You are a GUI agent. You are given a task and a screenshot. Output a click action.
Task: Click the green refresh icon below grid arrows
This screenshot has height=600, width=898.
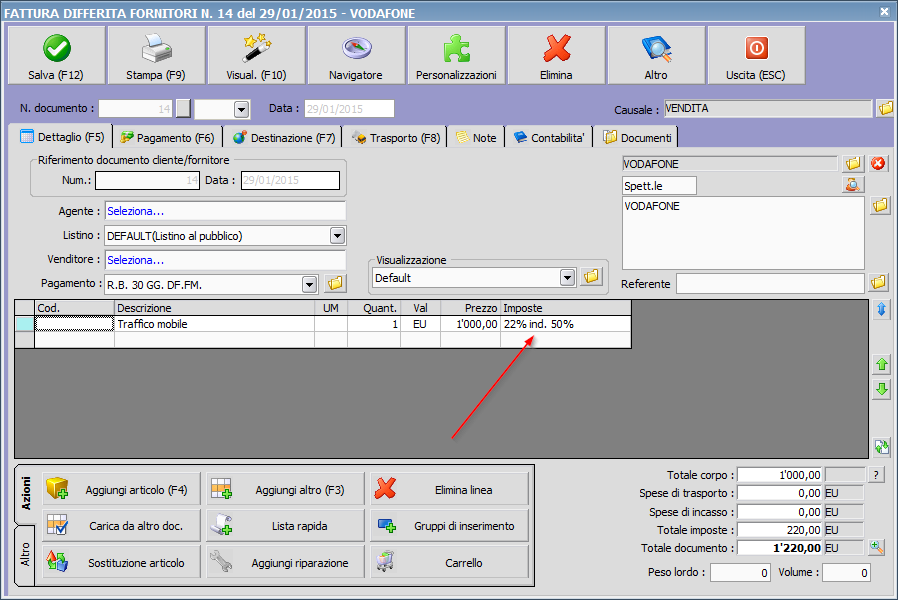881,447
